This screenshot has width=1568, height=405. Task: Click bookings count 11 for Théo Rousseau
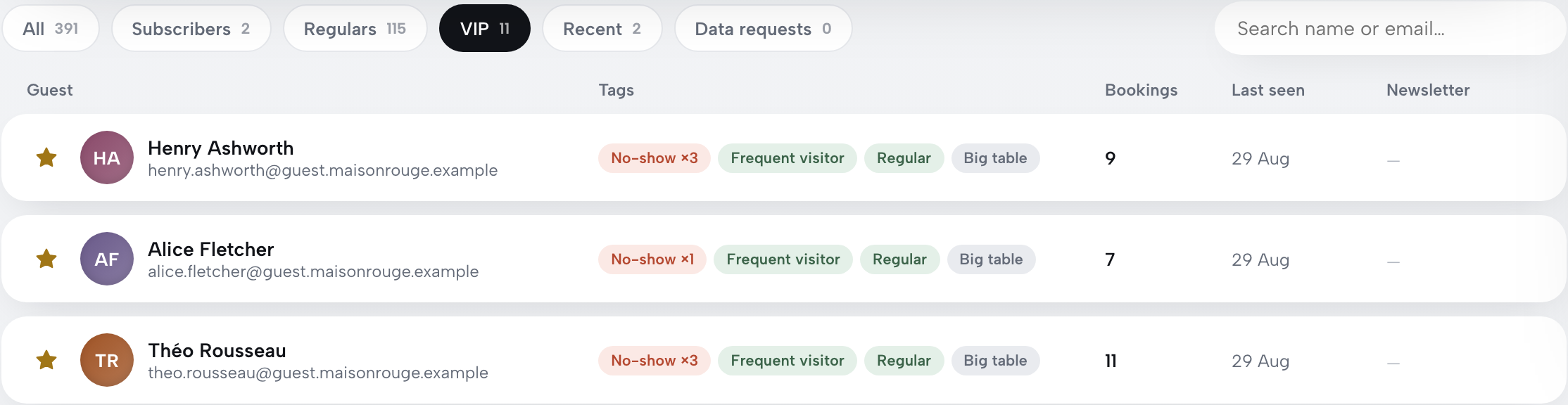click(x=1111, y=361)
